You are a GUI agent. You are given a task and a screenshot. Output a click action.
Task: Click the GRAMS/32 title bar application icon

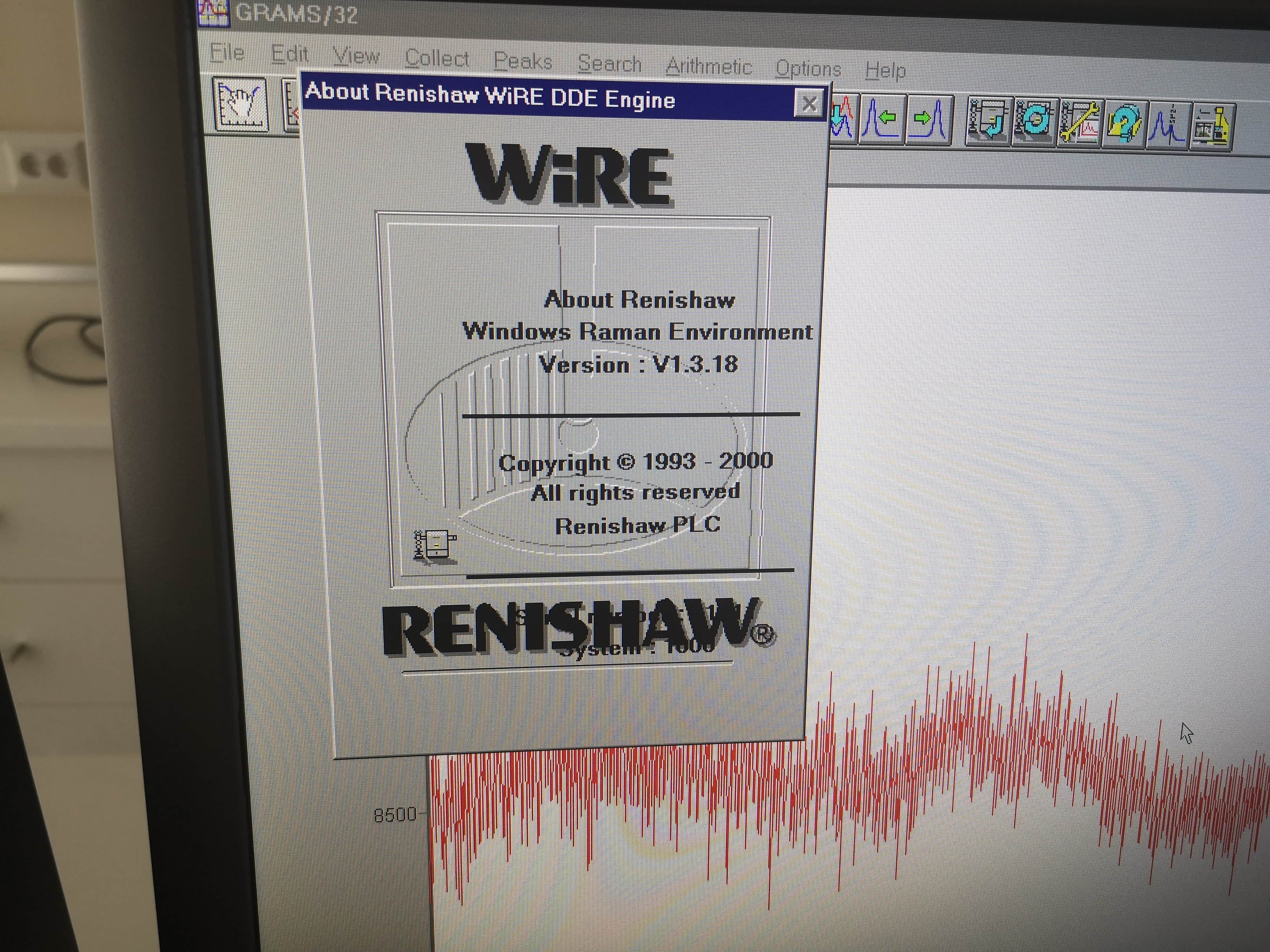coord(213,12)
